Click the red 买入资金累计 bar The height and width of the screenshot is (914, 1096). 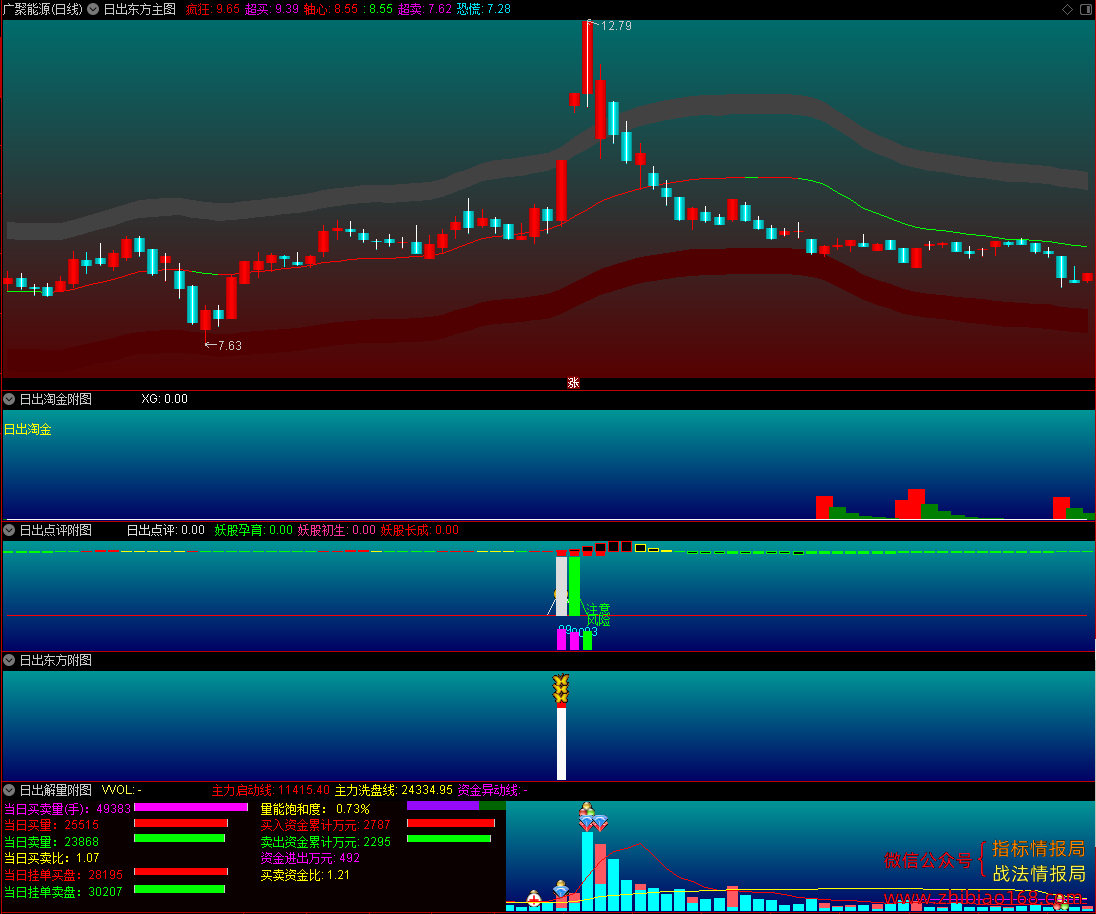[451, 823]
